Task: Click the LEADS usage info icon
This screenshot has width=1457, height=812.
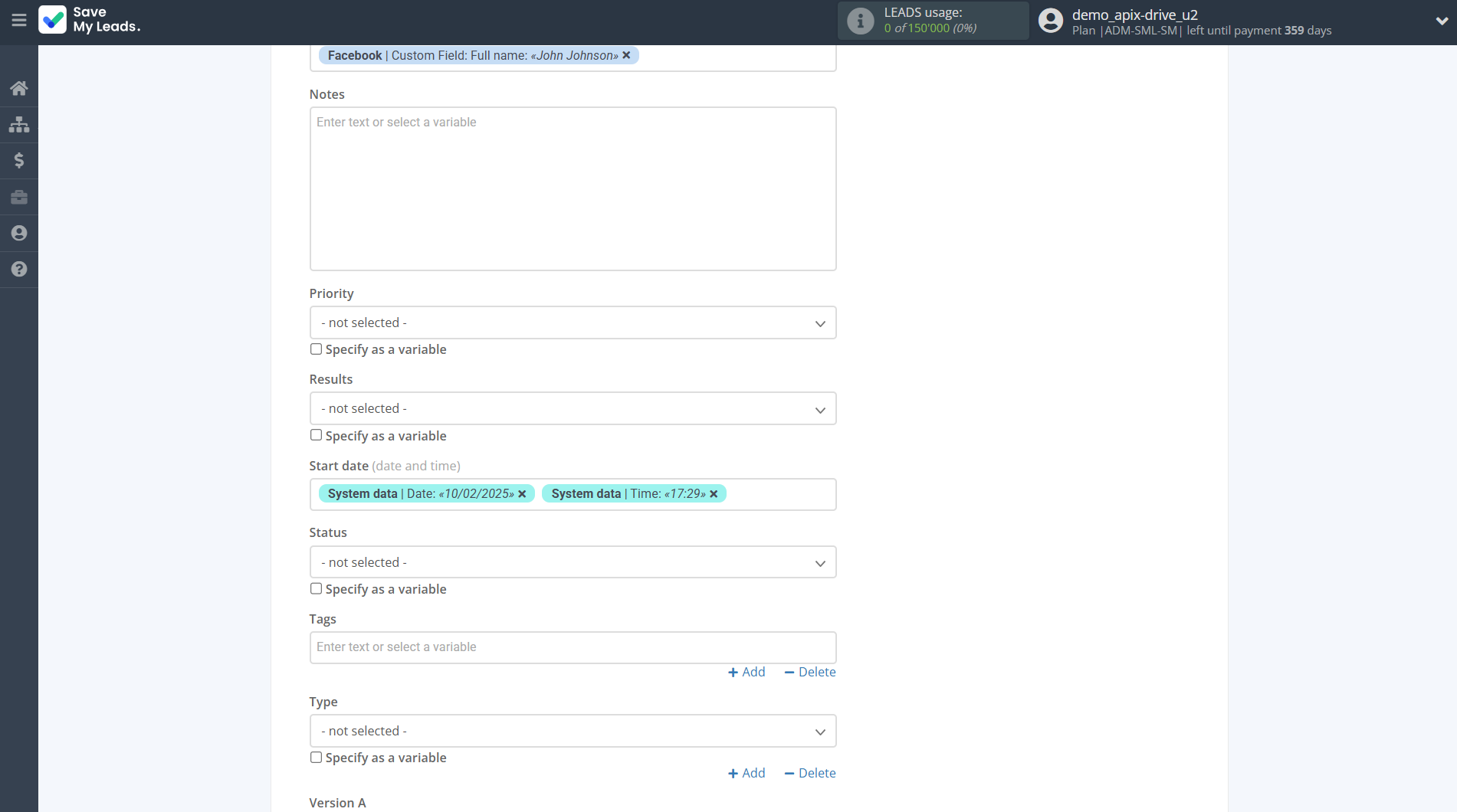Action: point(860,21)
